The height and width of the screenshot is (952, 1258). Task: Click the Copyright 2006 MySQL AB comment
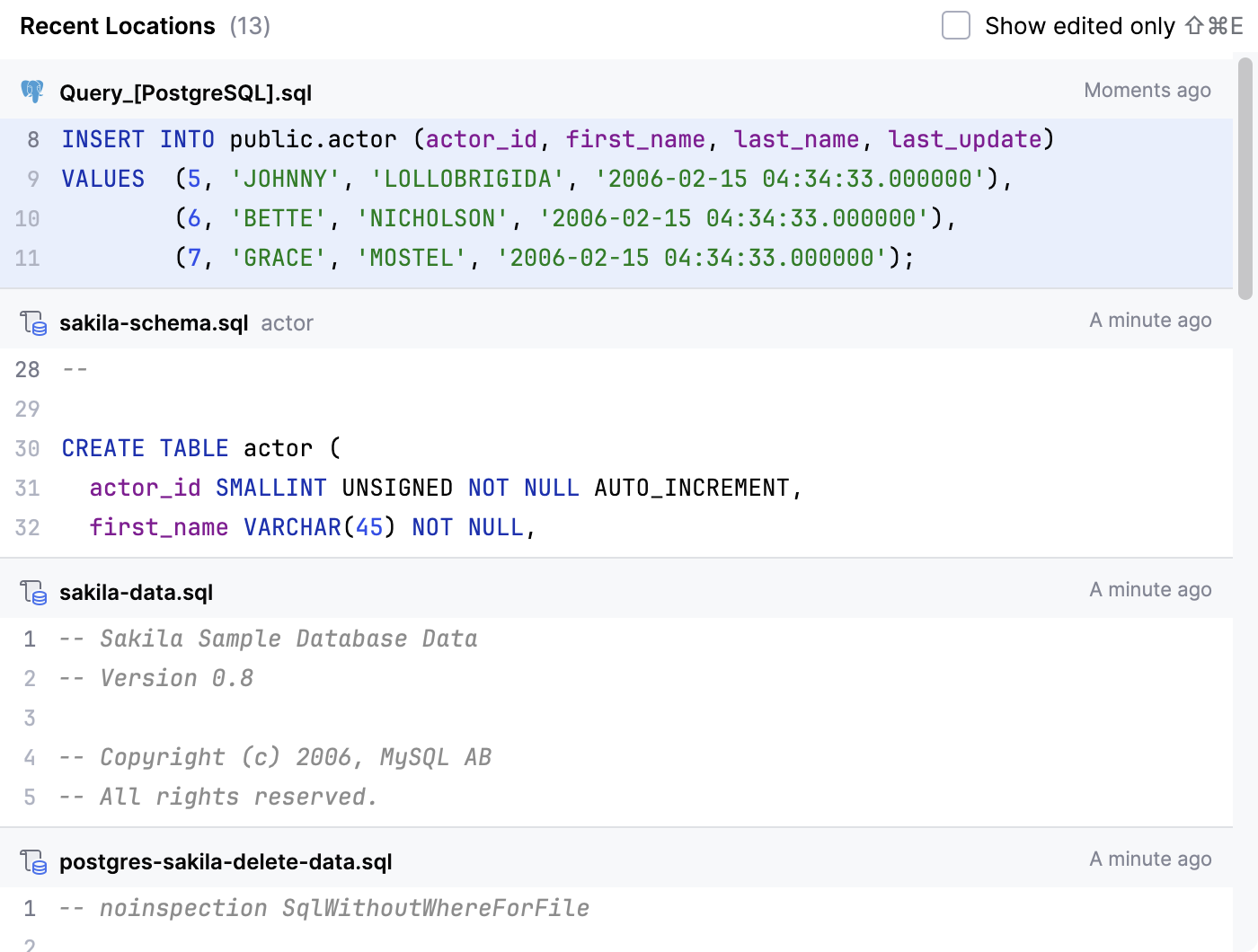tap(275, 757)
